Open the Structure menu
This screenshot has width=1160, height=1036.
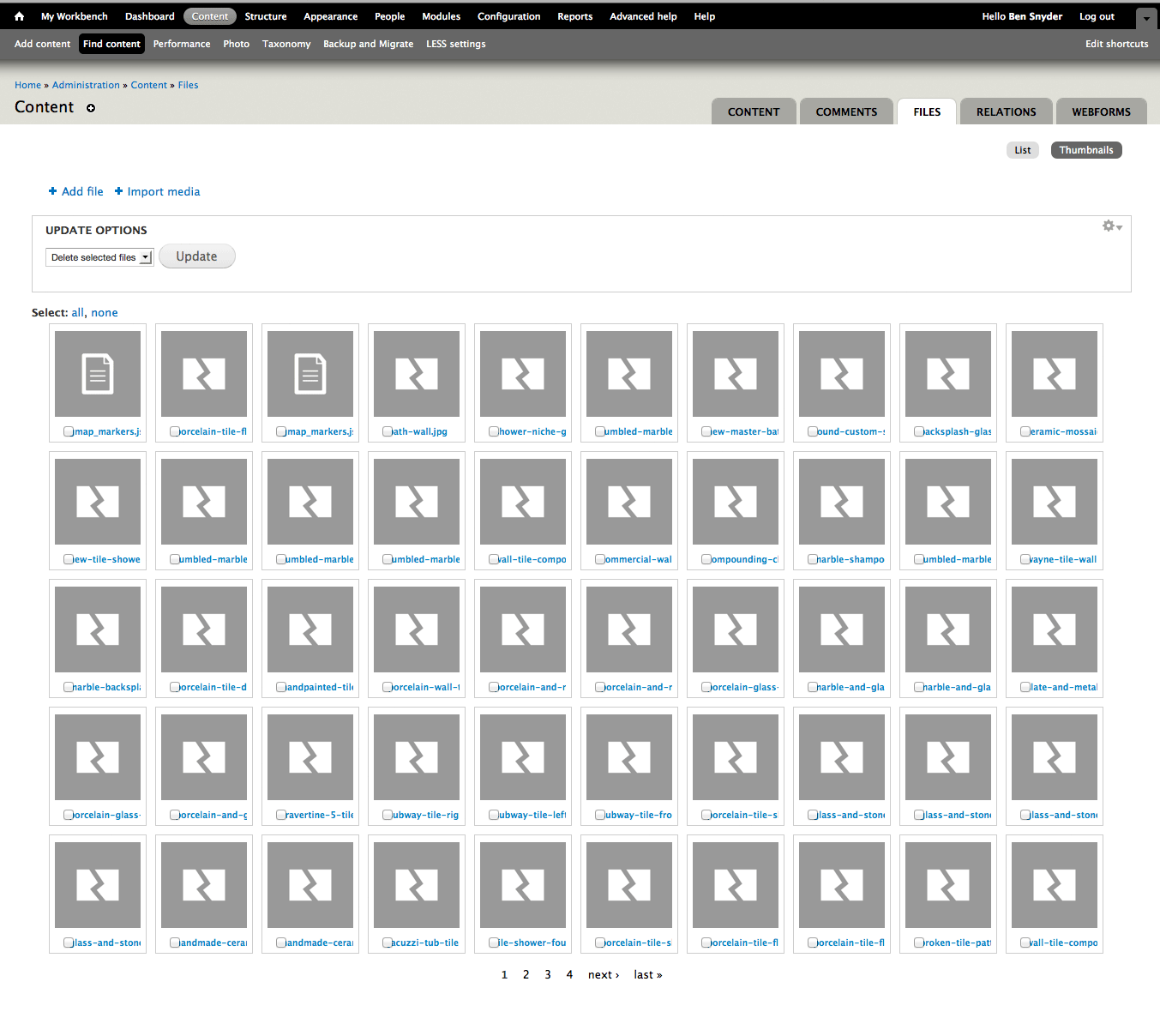(x=266, y=15)
